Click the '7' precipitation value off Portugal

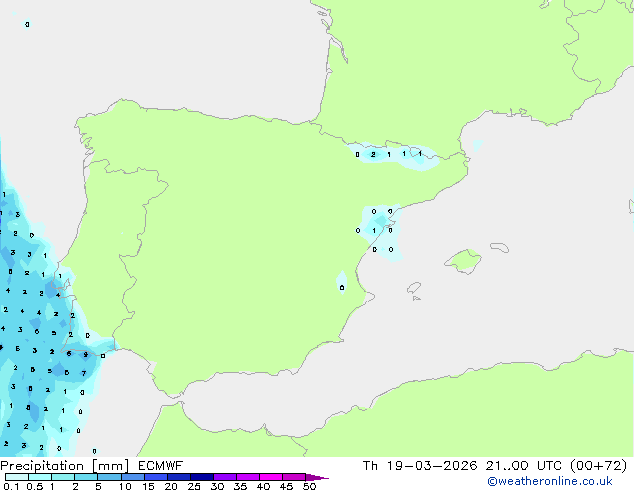point(84,373)
